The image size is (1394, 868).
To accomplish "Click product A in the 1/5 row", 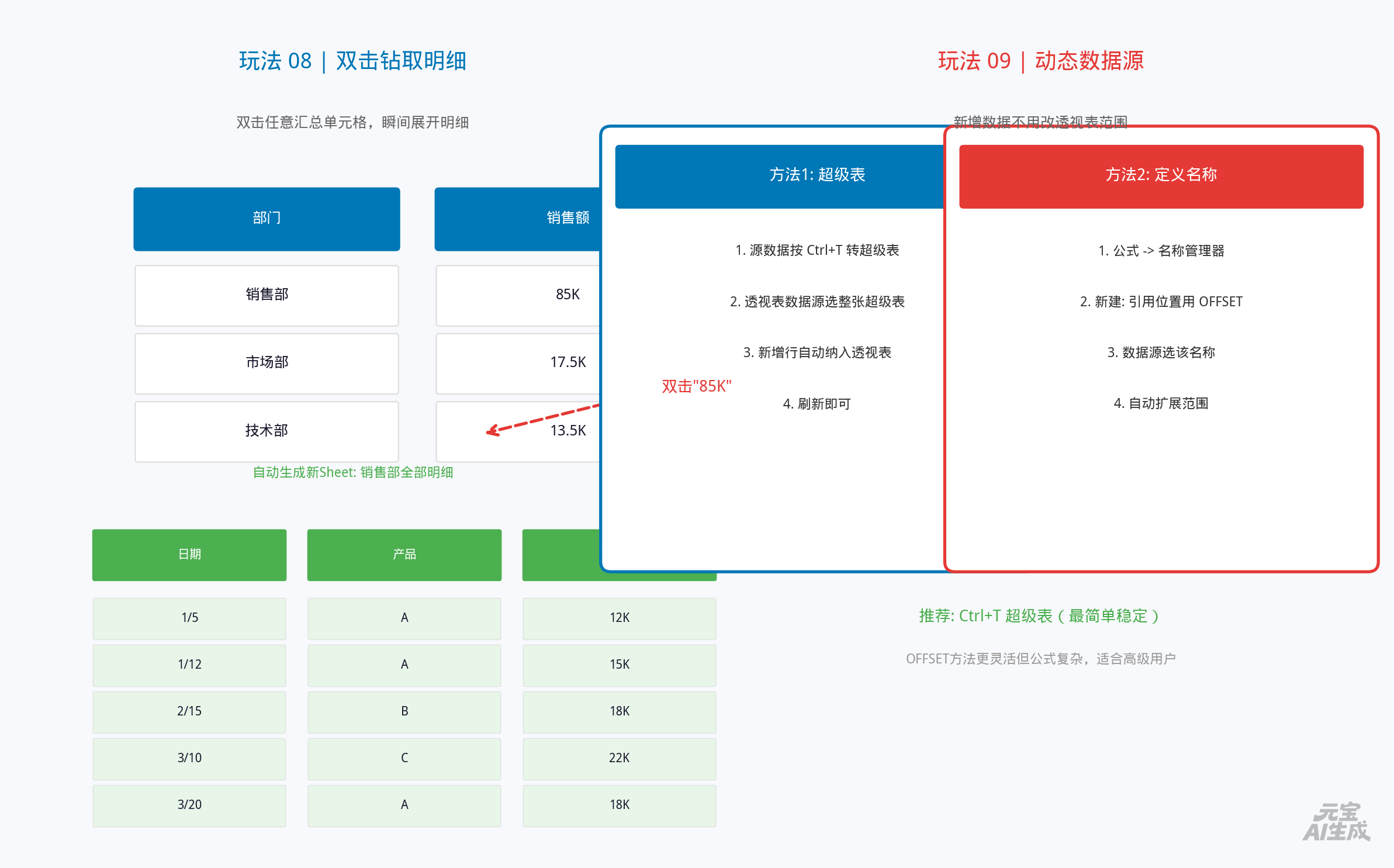I will [404, 618].
